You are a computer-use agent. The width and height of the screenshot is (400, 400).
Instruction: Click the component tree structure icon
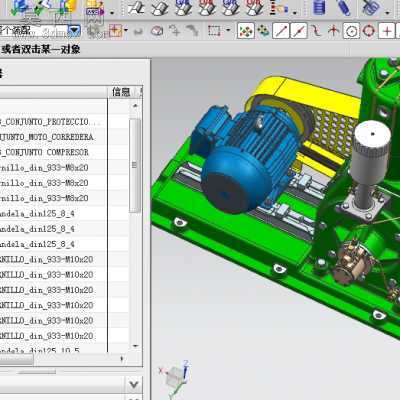279,7
